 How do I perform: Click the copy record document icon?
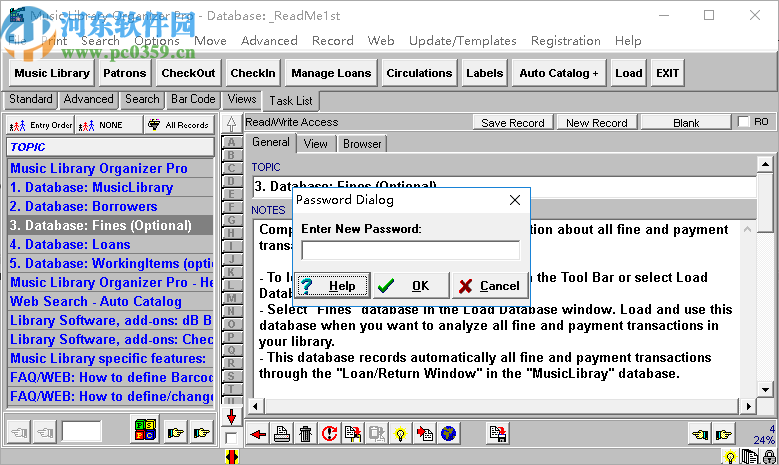point(353,434)
